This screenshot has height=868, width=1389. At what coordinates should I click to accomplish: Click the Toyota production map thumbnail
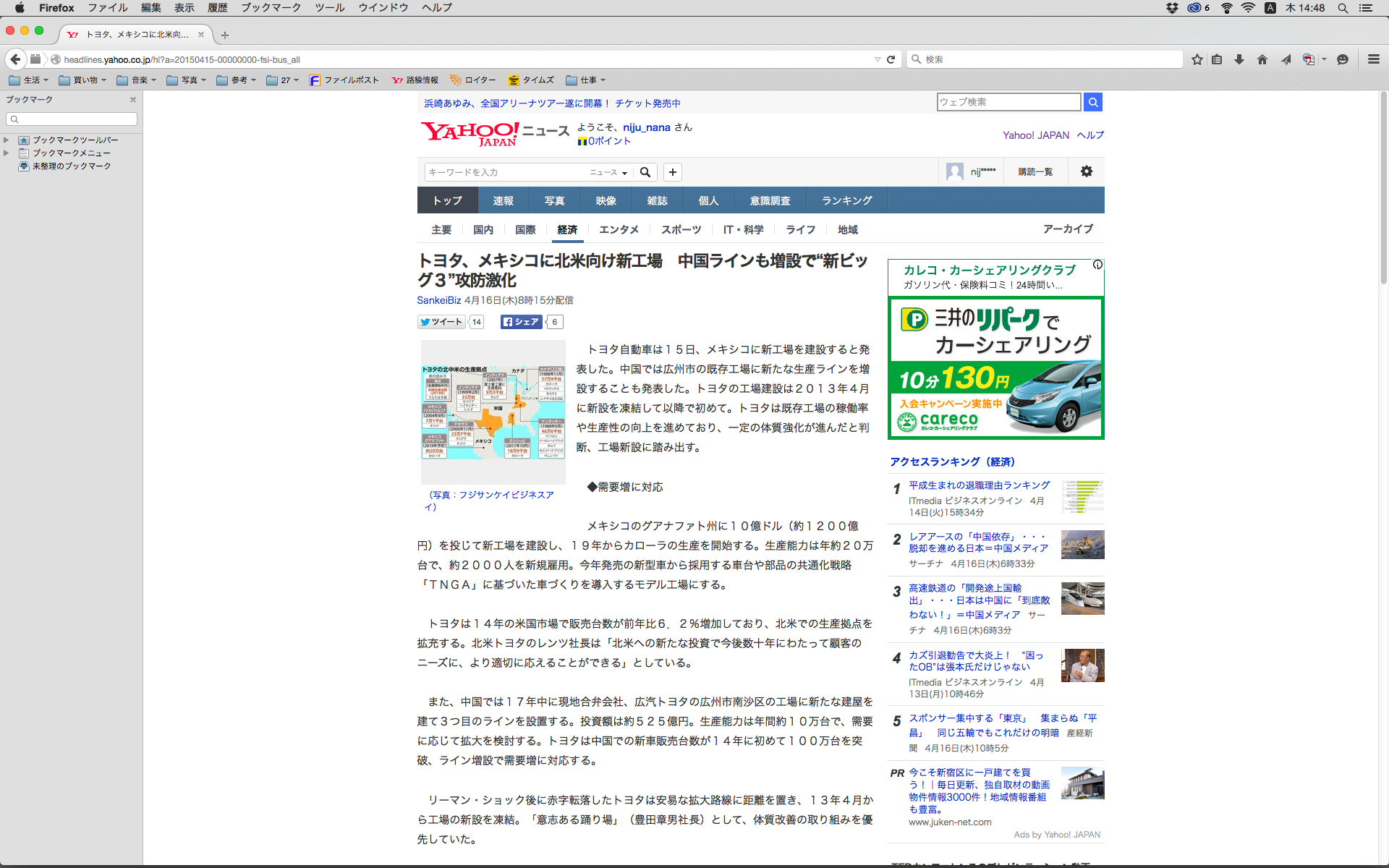(493, 412)
